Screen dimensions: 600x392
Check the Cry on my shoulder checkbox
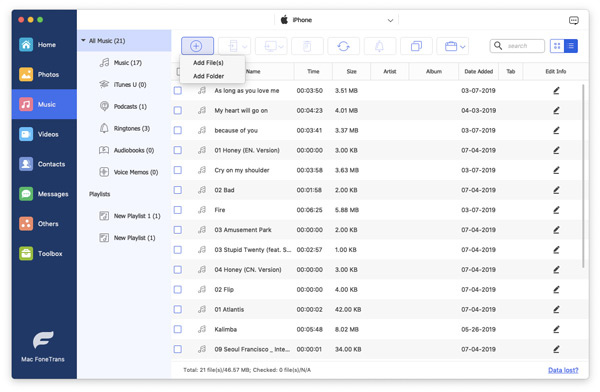pyautogui.click(x=178, y=170)
